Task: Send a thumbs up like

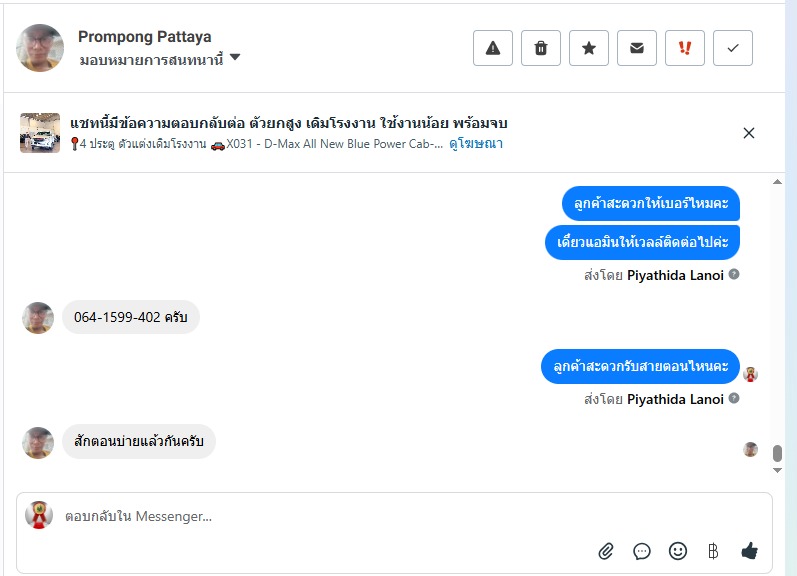Action: tap(749, 551)
